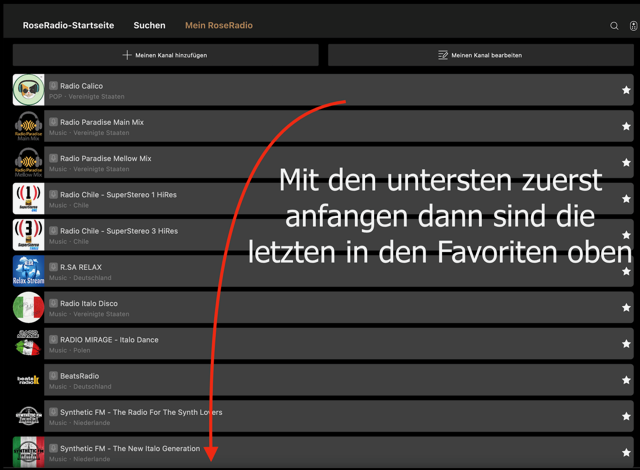640x470 pixels.
Task: Select the BeatsRadio station title
Action: pos(79,376)
